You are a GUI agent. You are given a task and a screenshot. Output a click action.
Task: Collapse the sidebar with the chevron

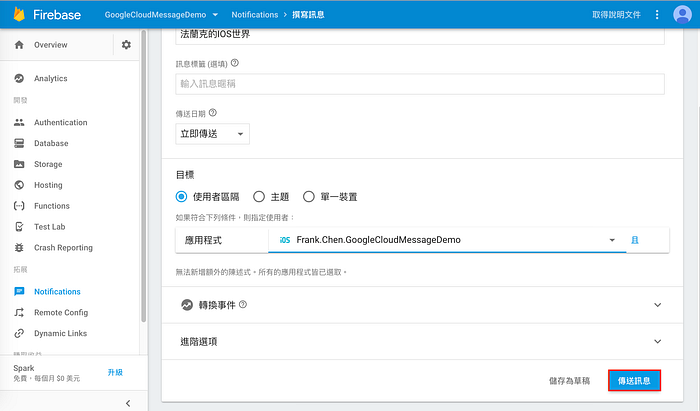[x=128, y=403]
